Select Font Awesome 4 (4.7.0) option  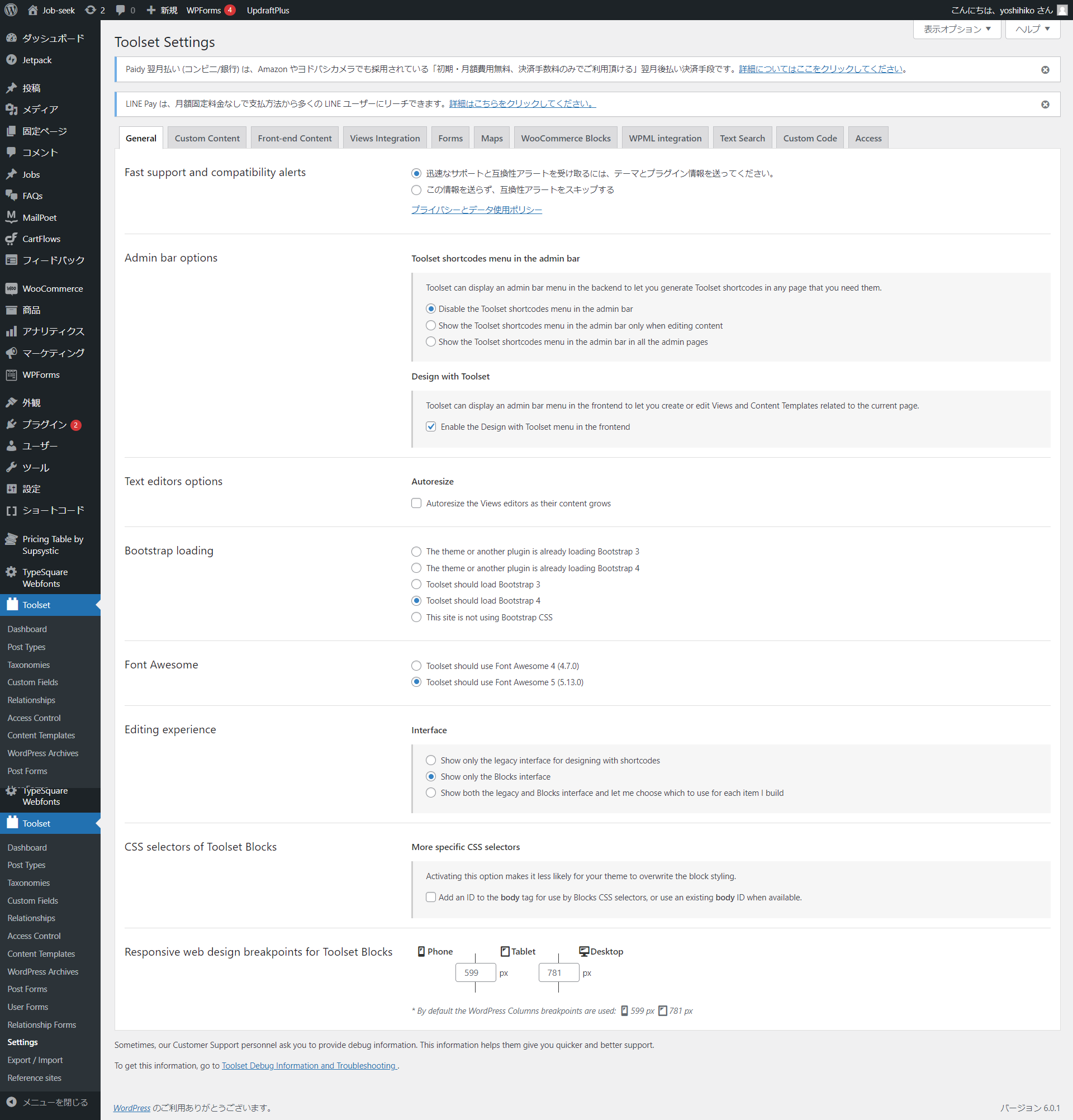[x=416, y=666]
